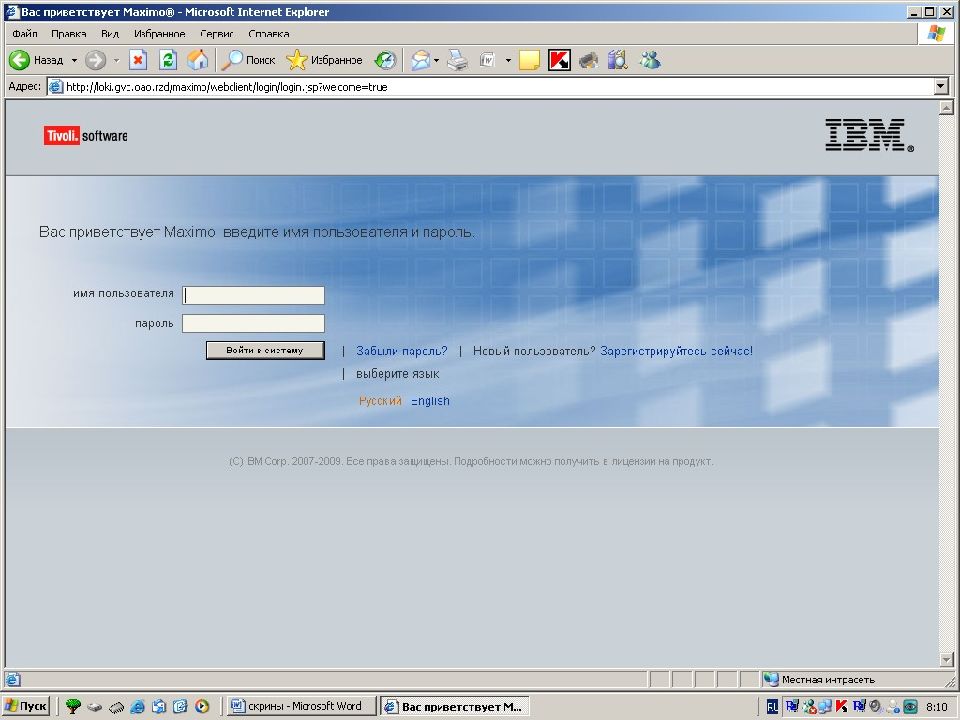The height and width of the screenshot is (720, 960).
Task: Click Вас приветствует M... taskbar button
Action: tap(454, 707)
